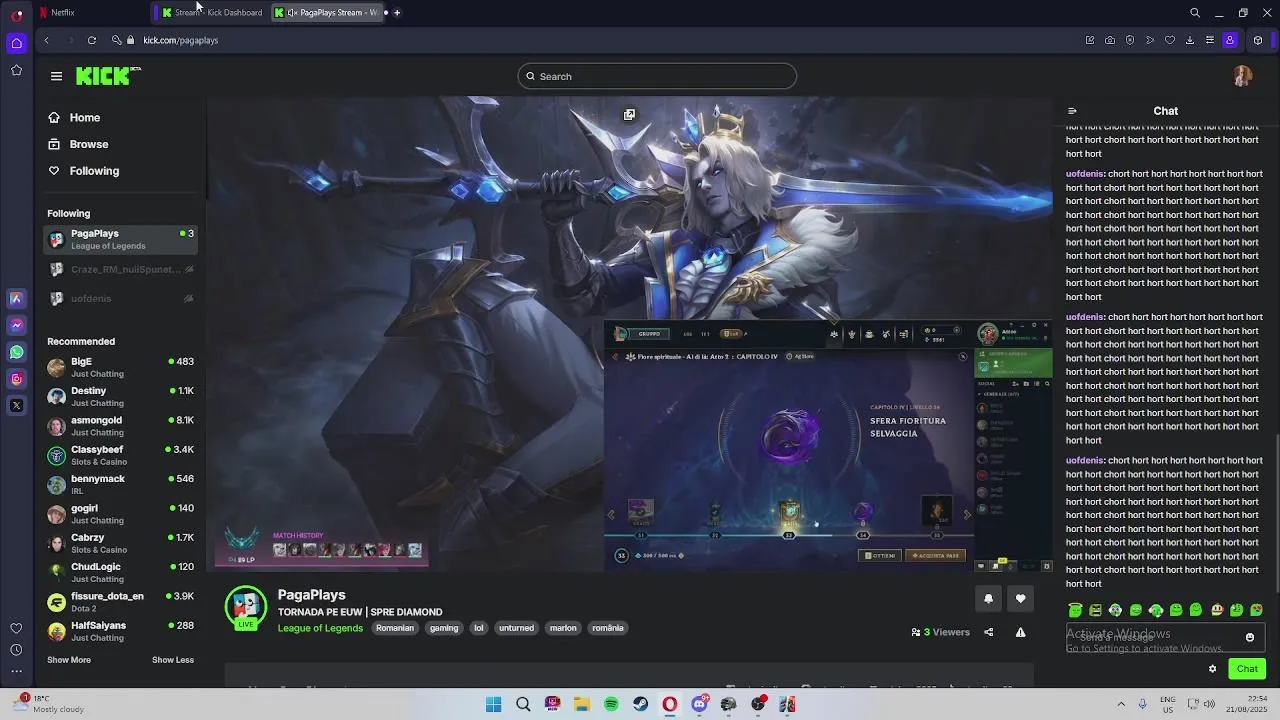Open chat settings gear
This screenshot has height=720, width=1280.
pyautogui.click(x=1212, y=669)
